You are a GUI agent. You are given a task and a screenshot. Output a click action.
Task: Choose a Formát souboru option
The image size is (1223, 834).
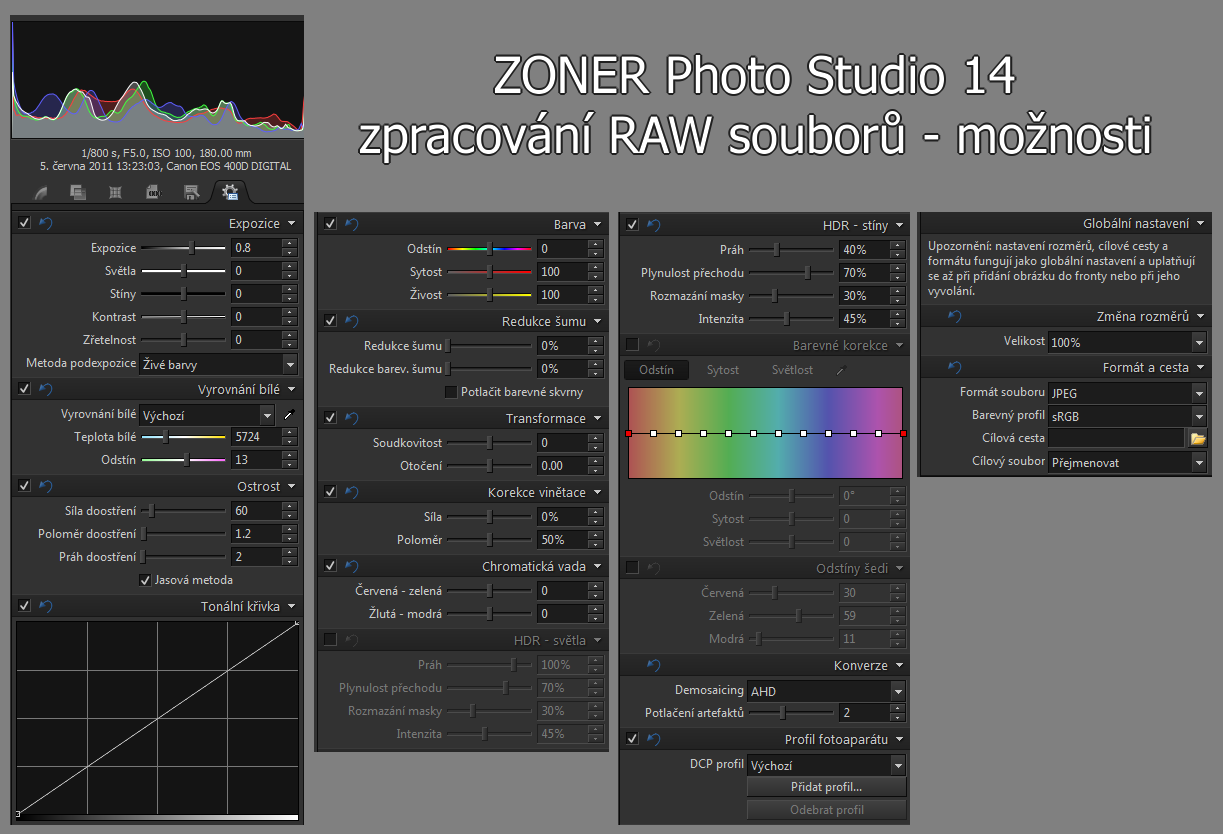coord(1127,393)
